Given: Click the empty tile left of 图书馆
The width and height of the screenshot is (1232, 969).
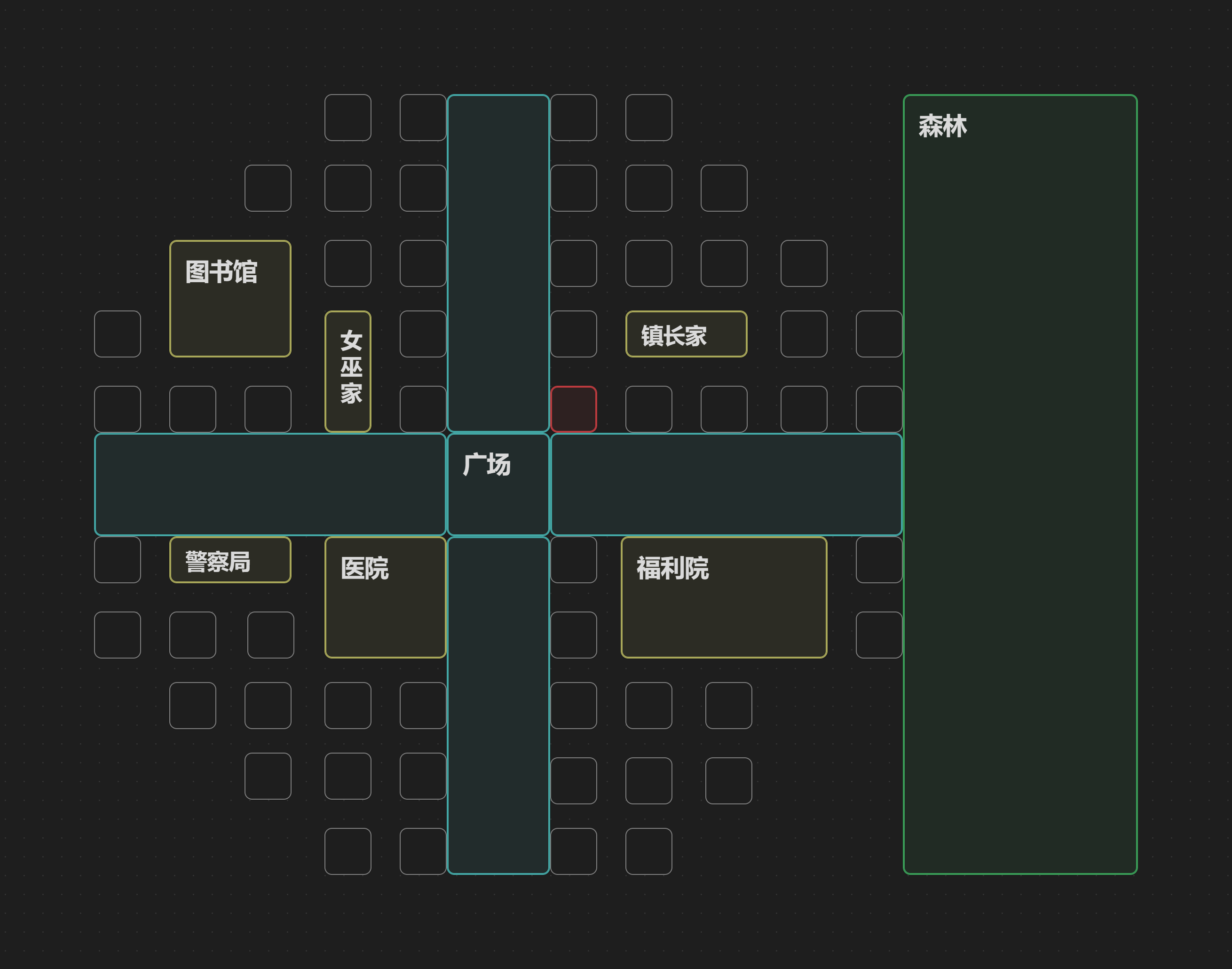Looking at the screenshot, I should (118, 334).
